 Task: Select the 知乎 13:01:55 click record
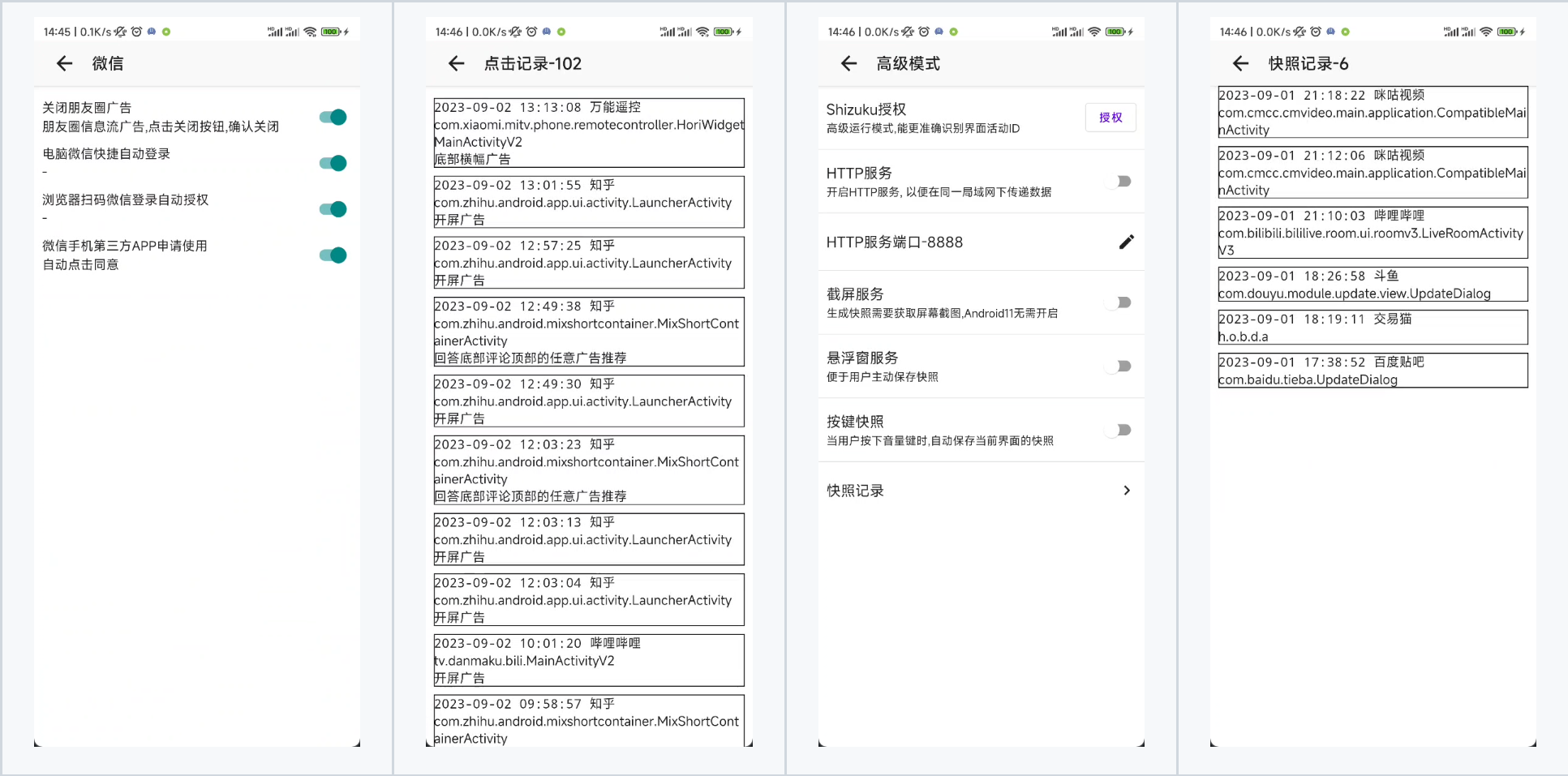point(588,202)
